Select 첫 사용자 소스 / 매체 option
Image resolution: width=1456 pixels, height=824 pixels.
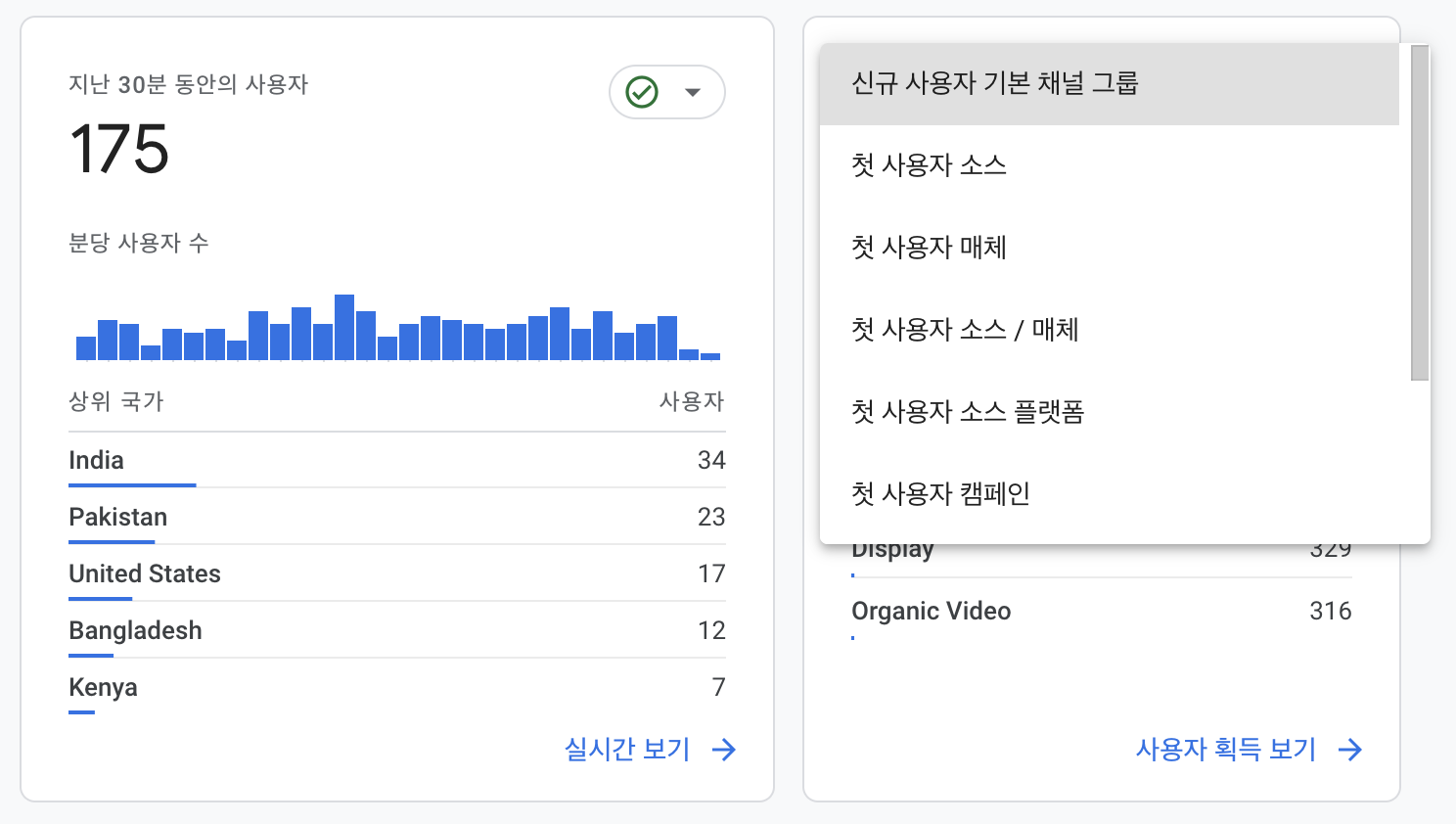965,330
